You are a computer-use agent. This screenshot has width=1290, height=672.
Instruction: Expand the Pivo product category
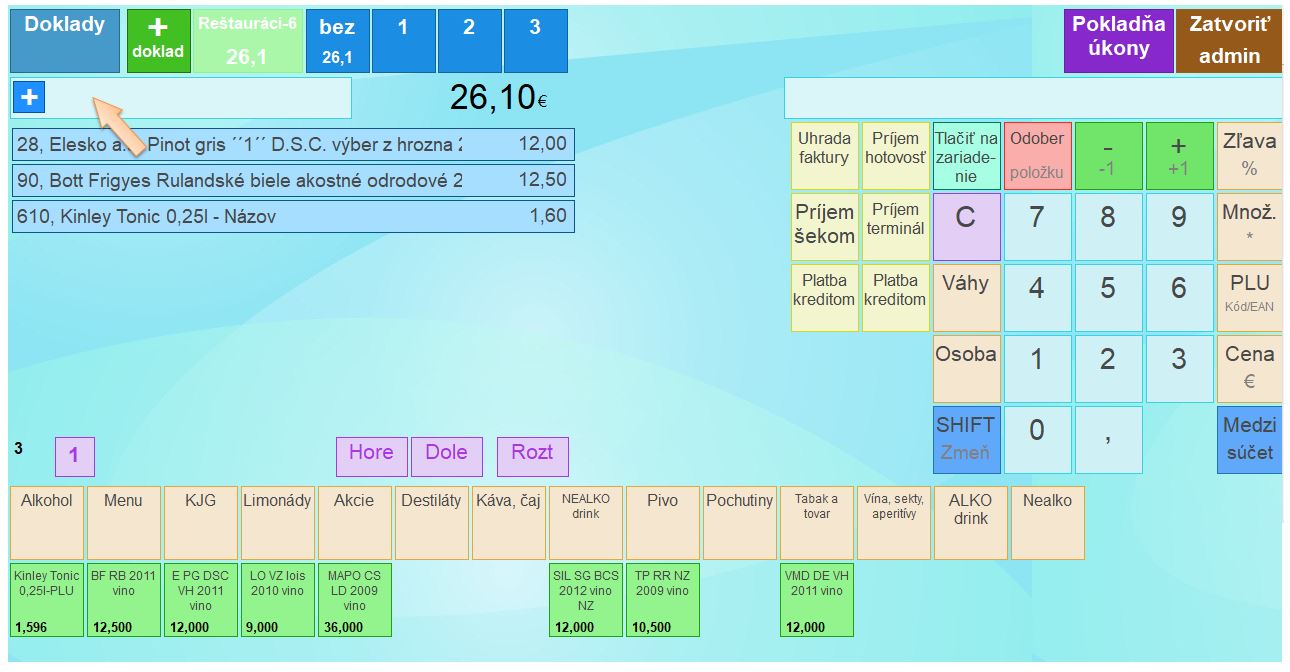click(662, 522)
